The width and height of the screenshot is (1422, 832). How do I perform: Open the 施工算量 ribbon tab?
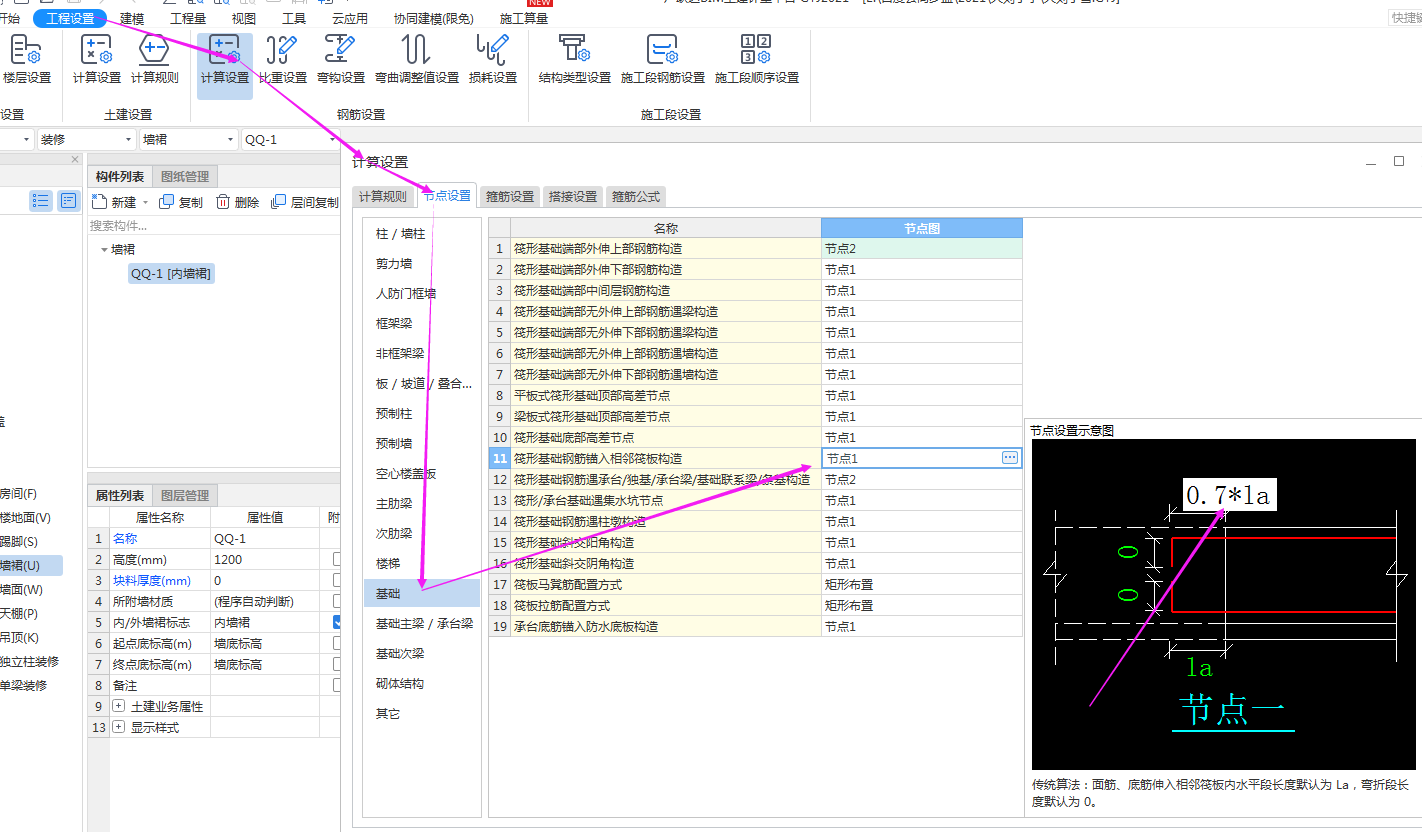click(x=524, y=18)
